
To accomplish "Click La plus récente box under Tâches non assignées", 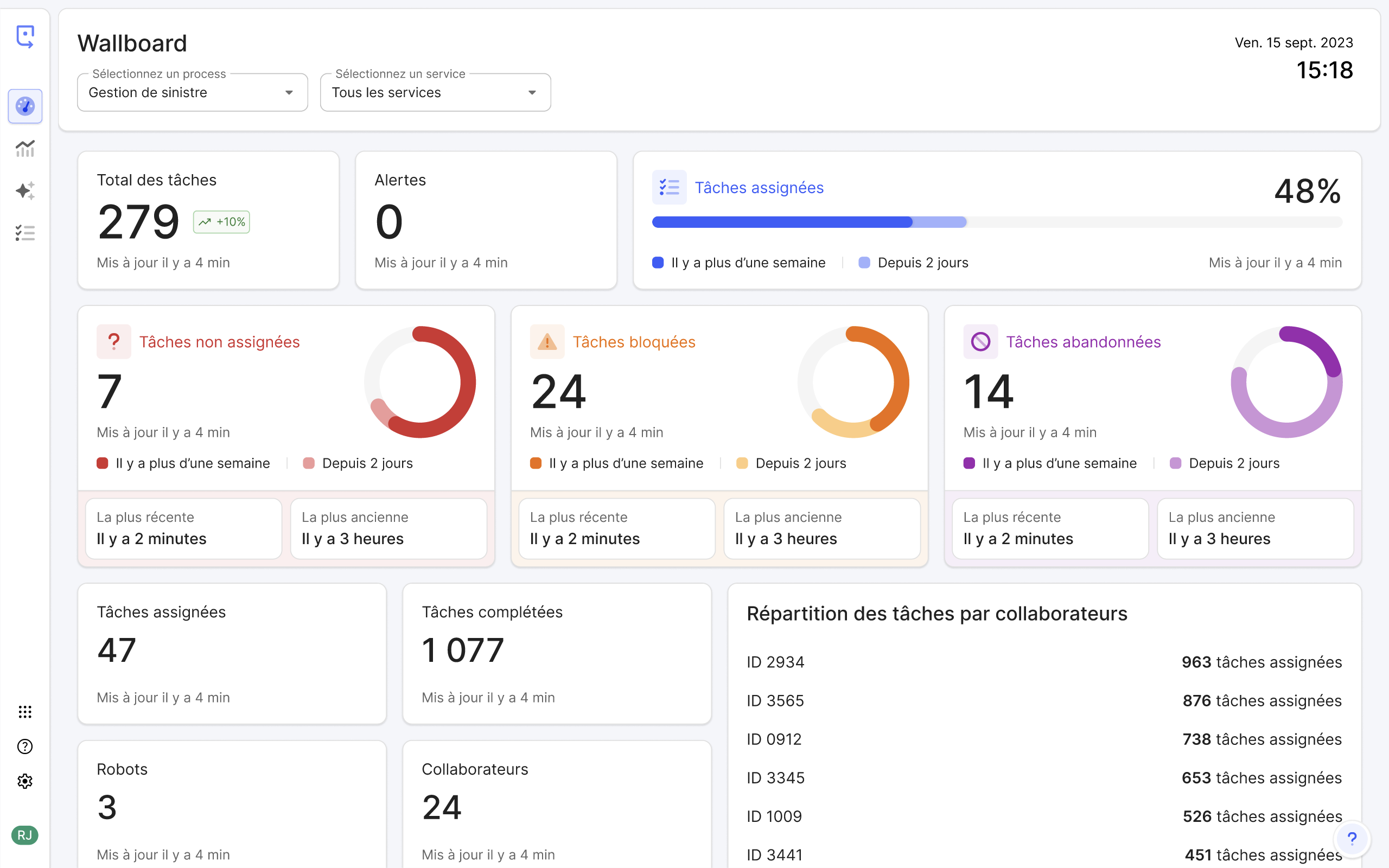I will tap(184, 529).
